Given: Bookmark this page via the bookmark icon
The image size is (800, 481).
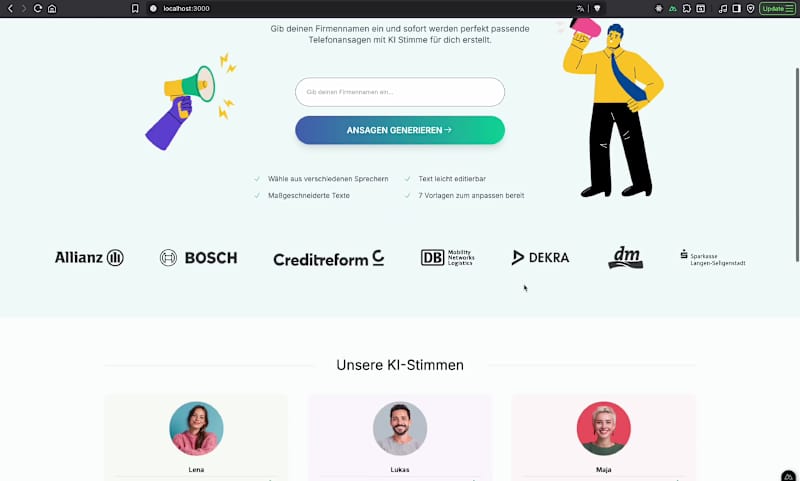Looking at the screenshot, I should 135,9.
